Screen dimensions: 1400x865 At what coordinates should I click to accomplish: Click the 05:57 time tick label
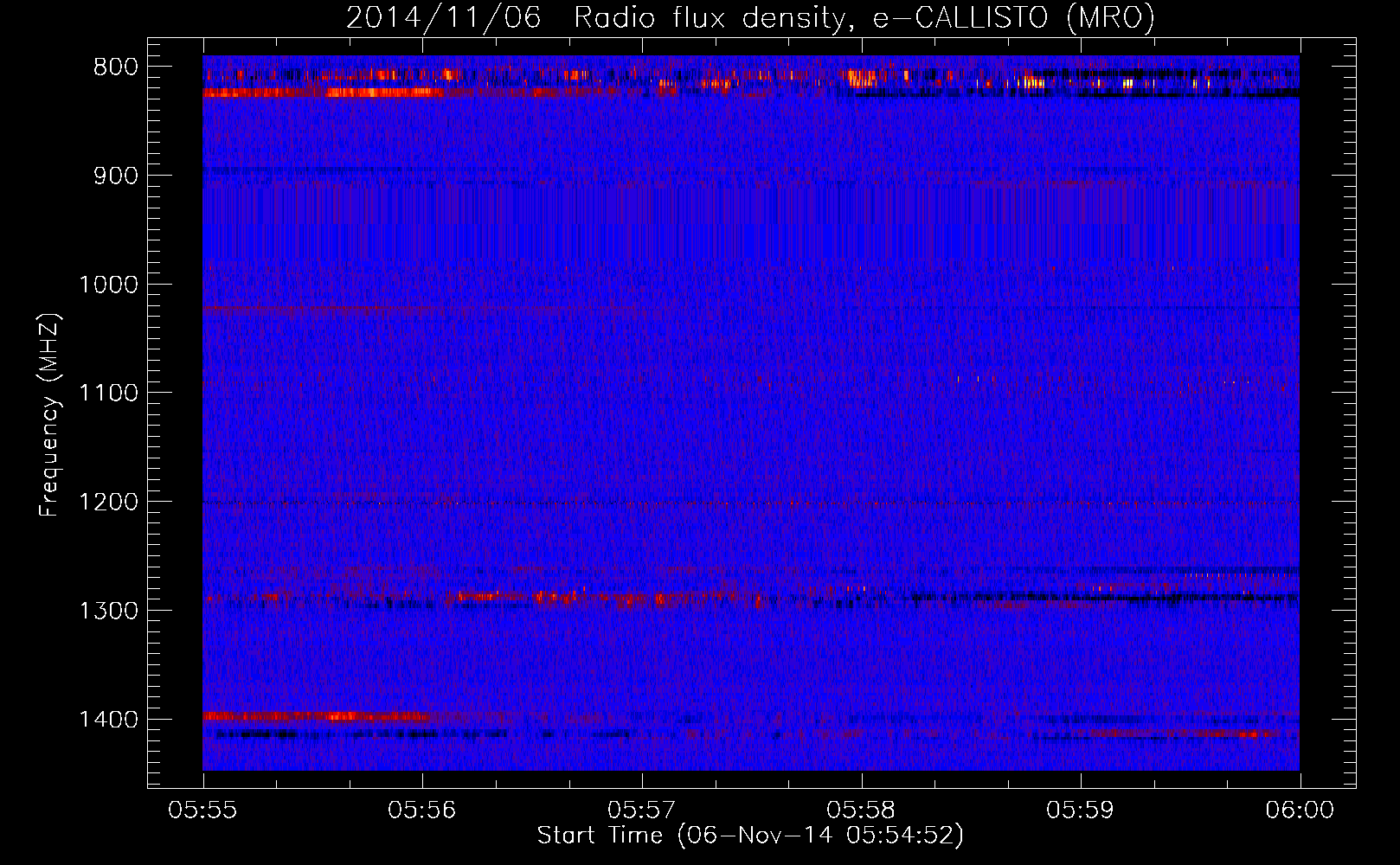[x=642, y=811]
